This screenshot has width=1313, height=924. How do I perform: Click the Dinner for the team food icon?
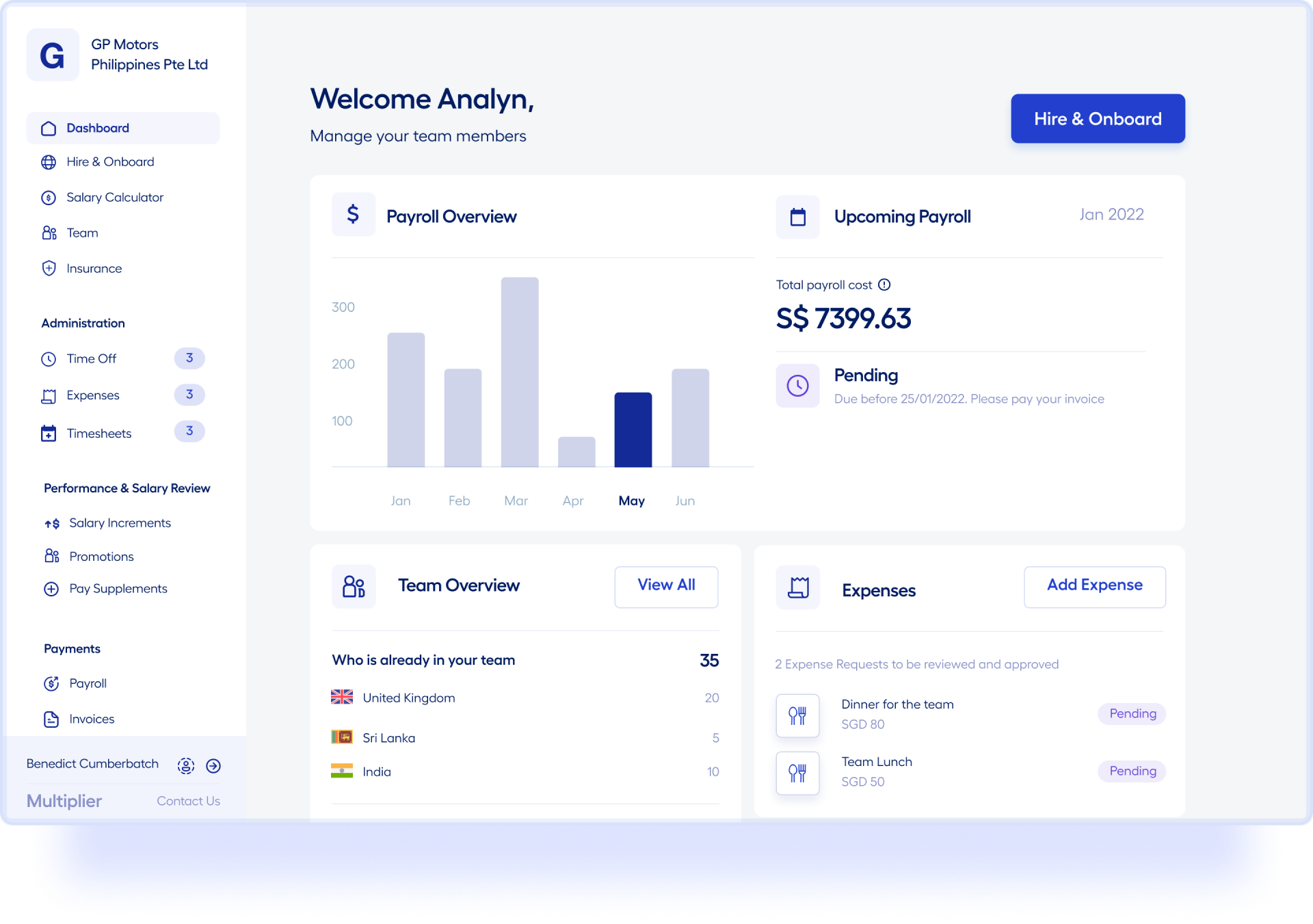[x=797, y=715]
